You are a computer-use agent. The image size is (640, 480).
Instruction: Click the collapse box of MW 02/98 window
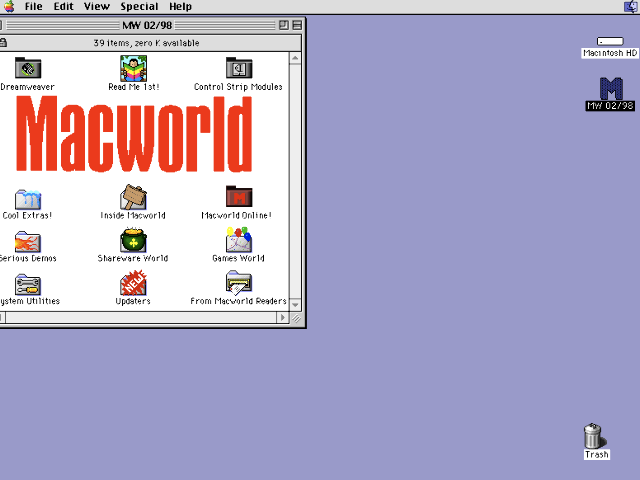pos(298,25)
